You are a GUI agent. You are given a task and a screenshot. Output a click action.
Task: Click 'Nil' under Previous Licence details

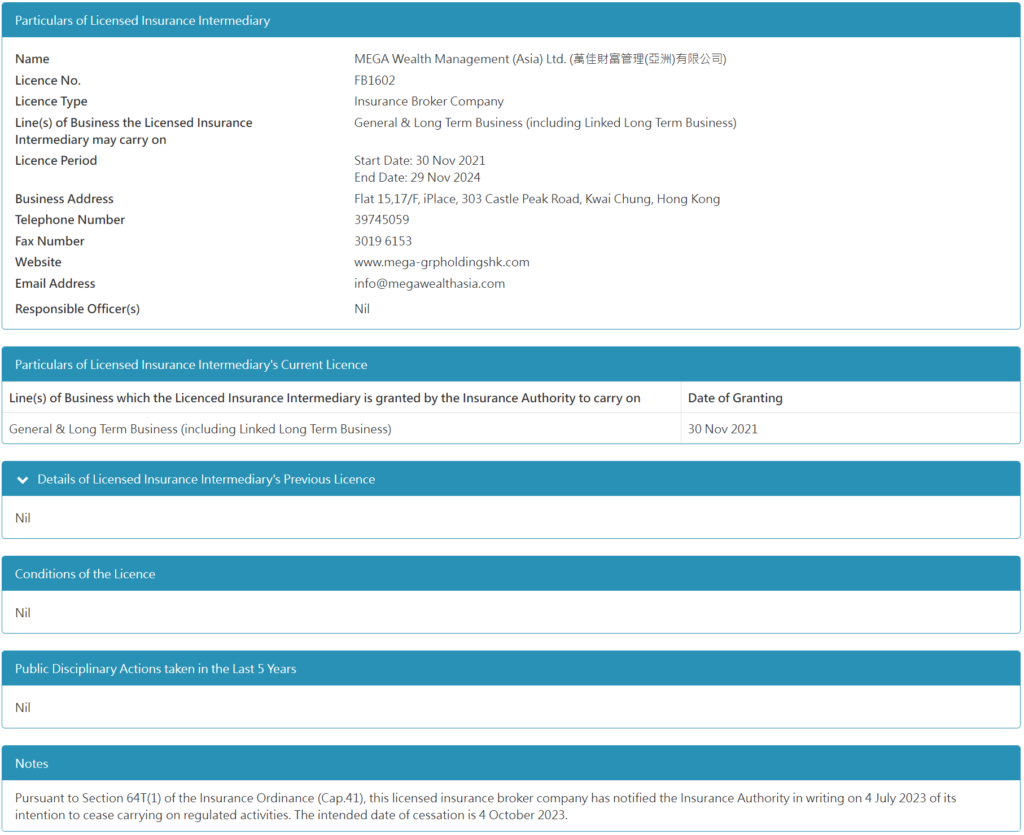(23, 518)
